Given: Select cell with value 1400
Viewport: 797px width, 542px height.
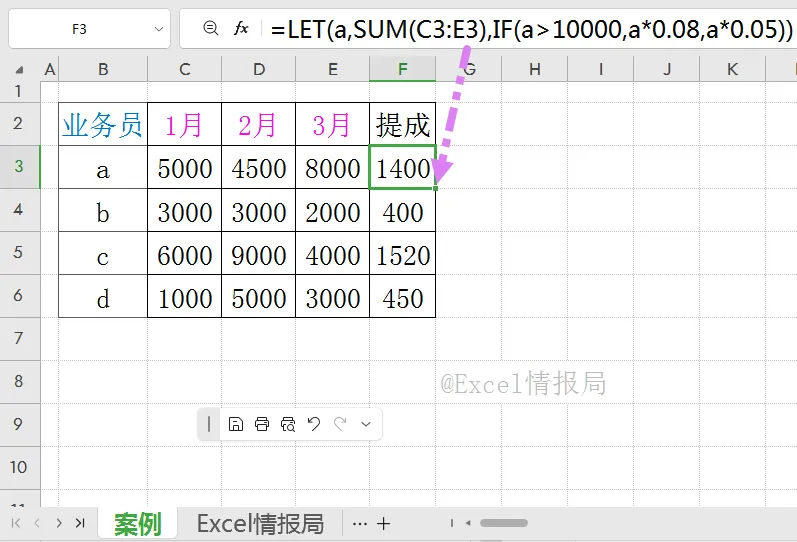Looking at the screenshot, I should (403, 167).
